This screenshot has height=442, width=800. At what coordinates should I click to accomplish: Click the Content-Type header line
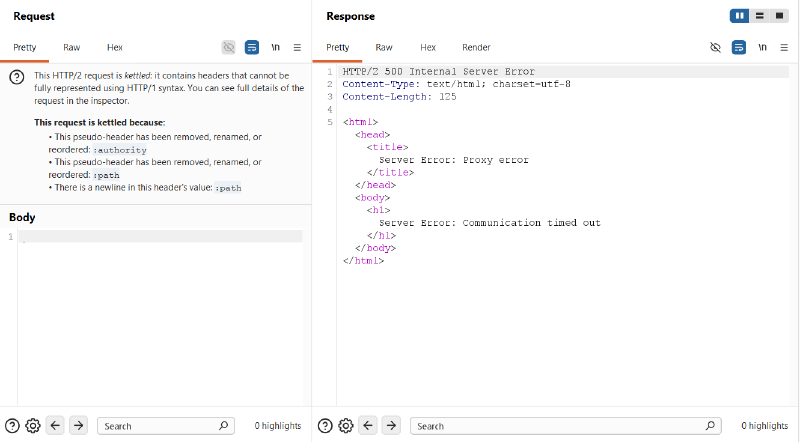point(456,84)
